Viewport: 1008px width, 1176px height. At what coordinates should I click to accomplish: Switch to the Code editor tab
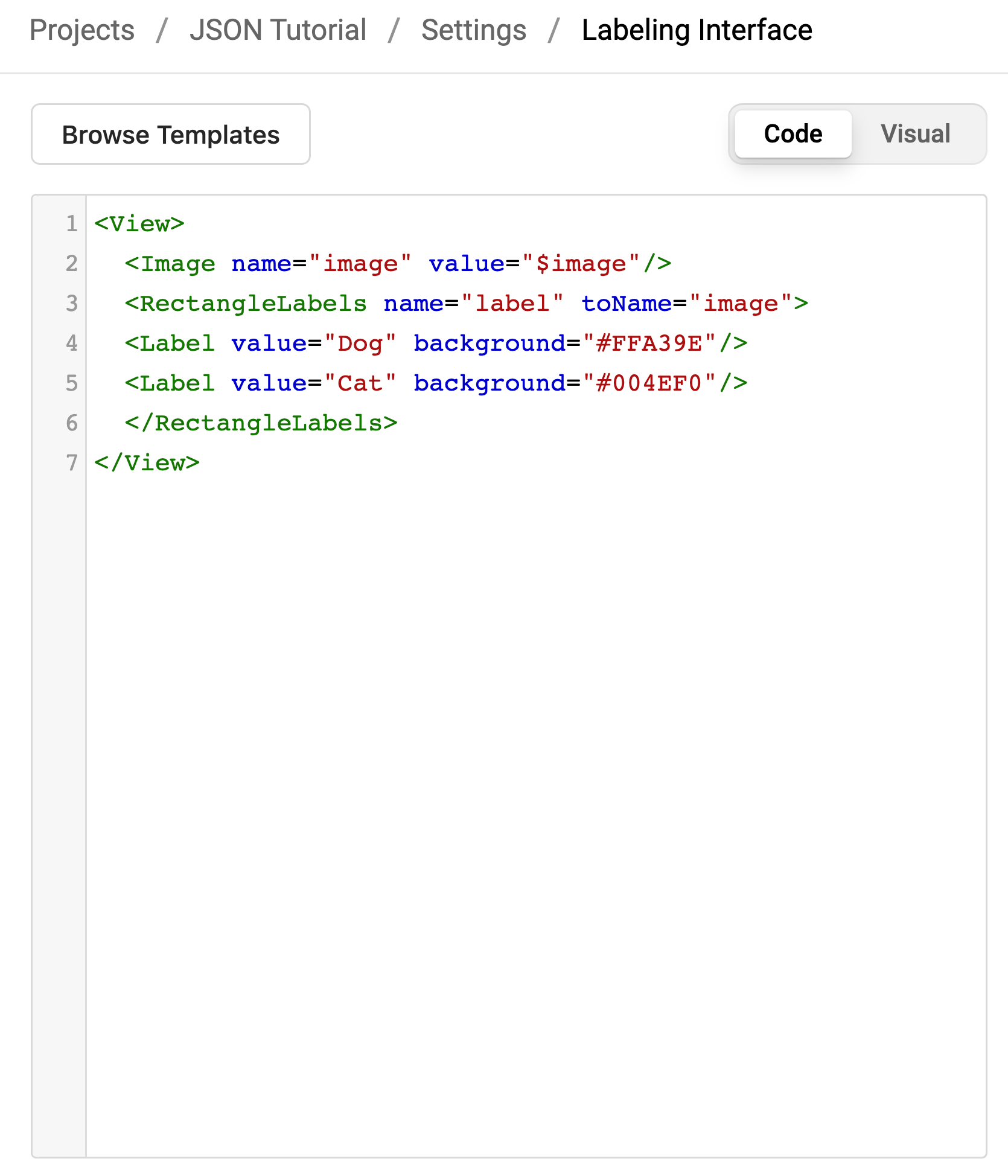click(x=793, y=134)
